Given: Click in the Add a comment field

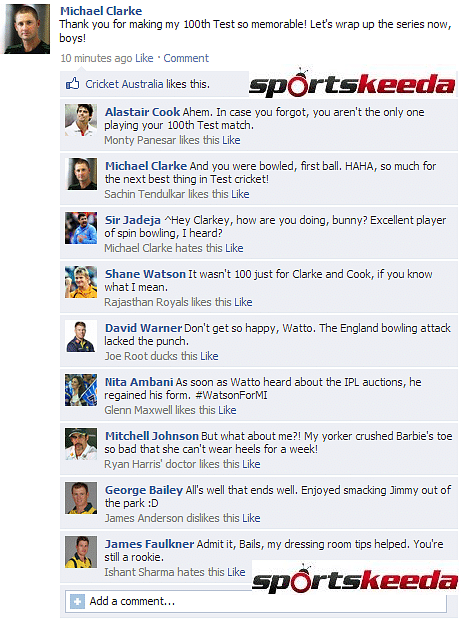Looking at the screenshot, I should [256, 601].
